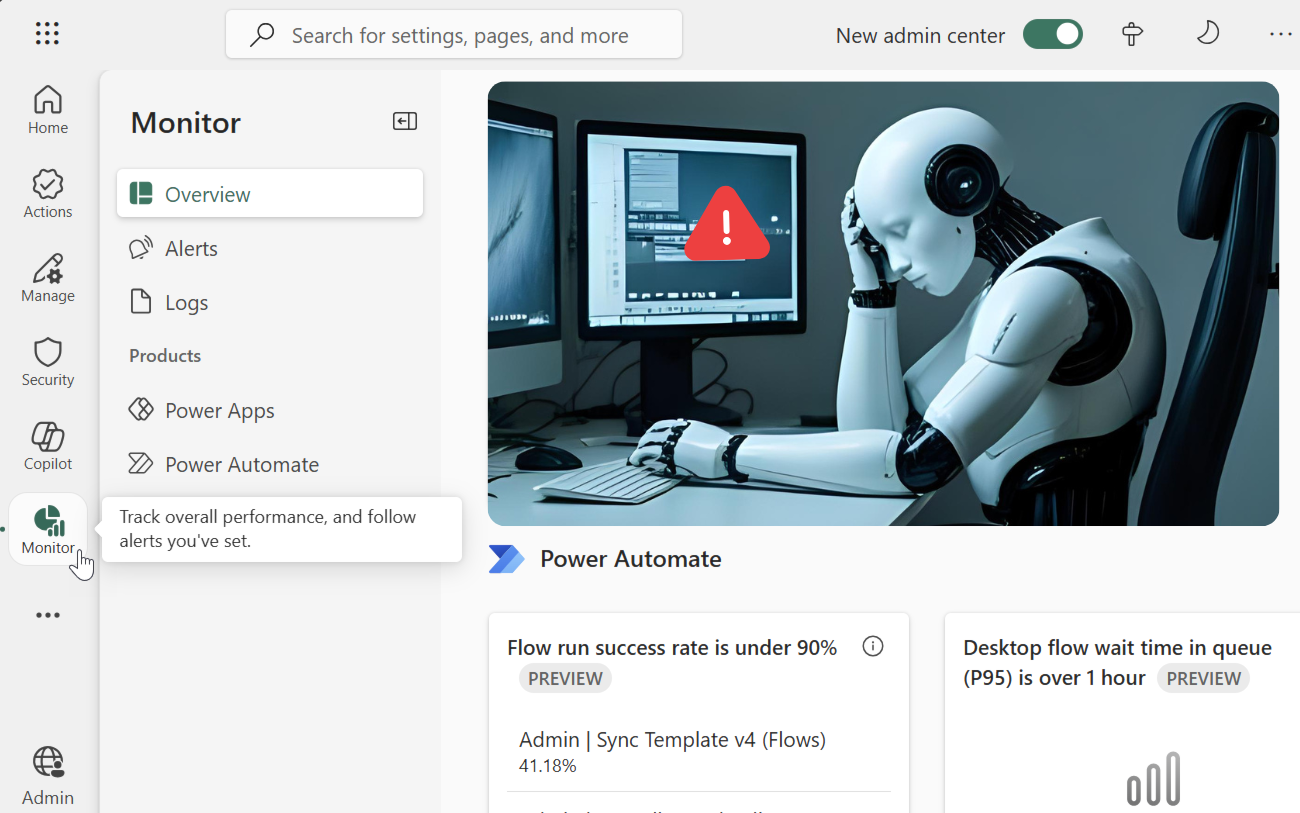Click Desktop flow wait time card title
The image size is (1300, 813).
1117,662
